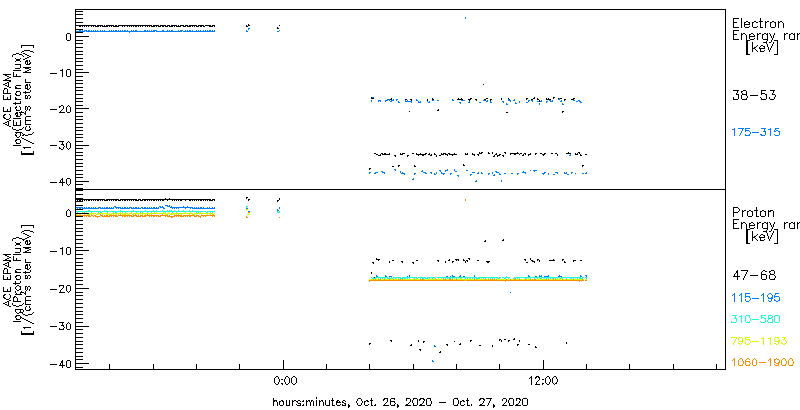The width and height of the screenshot is (800, 410).
Task: Click the -40 tick on electron axis
Action: (x=62, y=182)
